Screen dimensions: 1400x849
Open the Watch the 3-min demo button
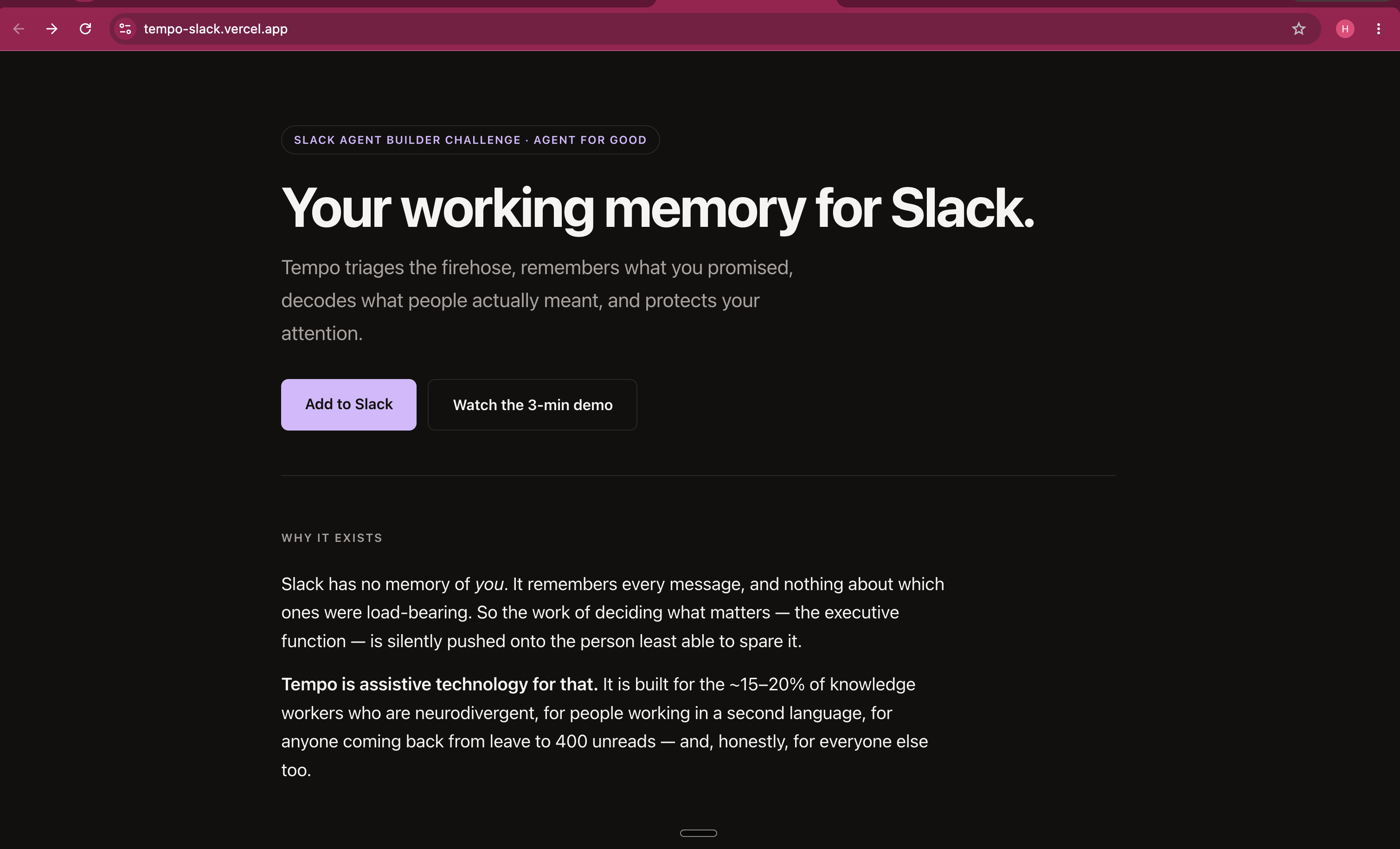(x=533, y=405)
